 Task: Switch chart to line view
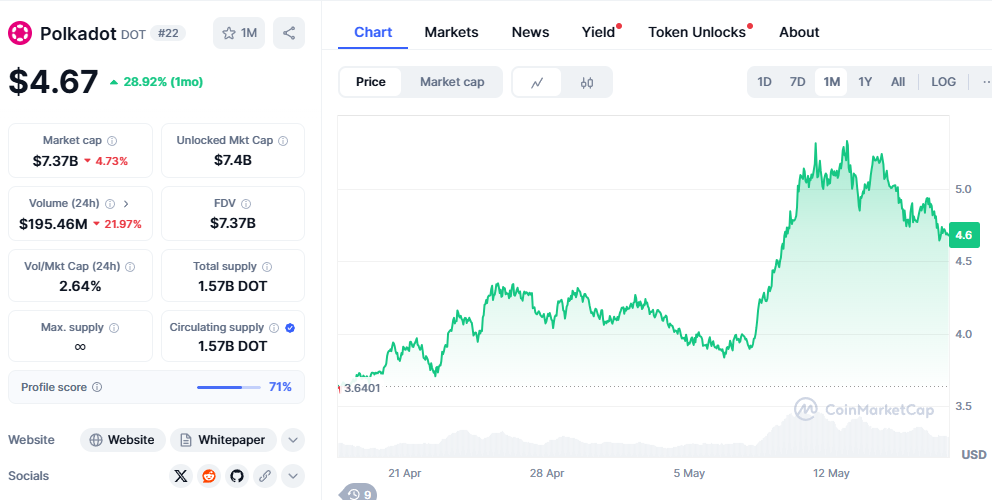(537, 82)
